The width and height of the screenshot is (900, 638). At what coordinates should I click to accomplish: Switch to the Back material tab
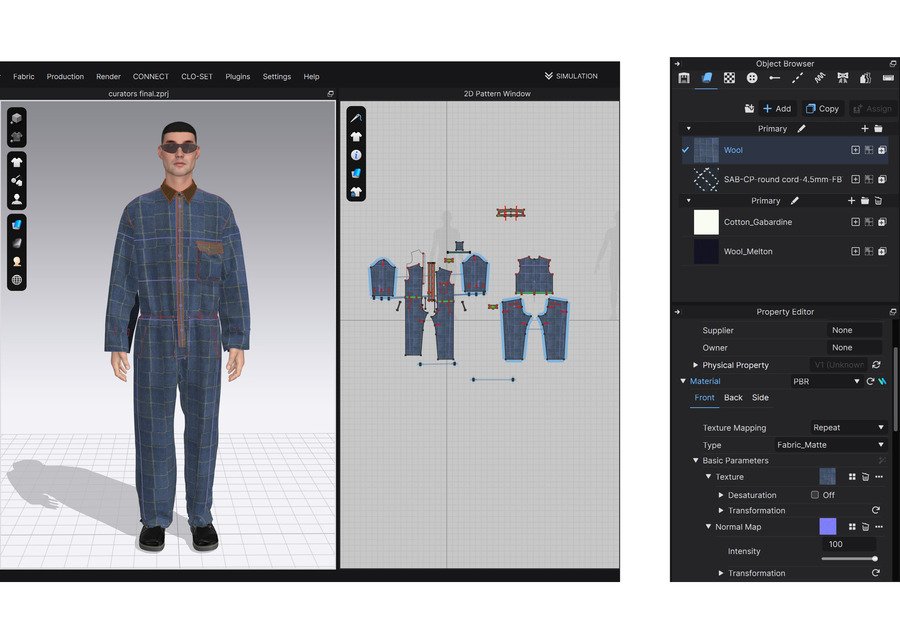[x=733, y=398]
